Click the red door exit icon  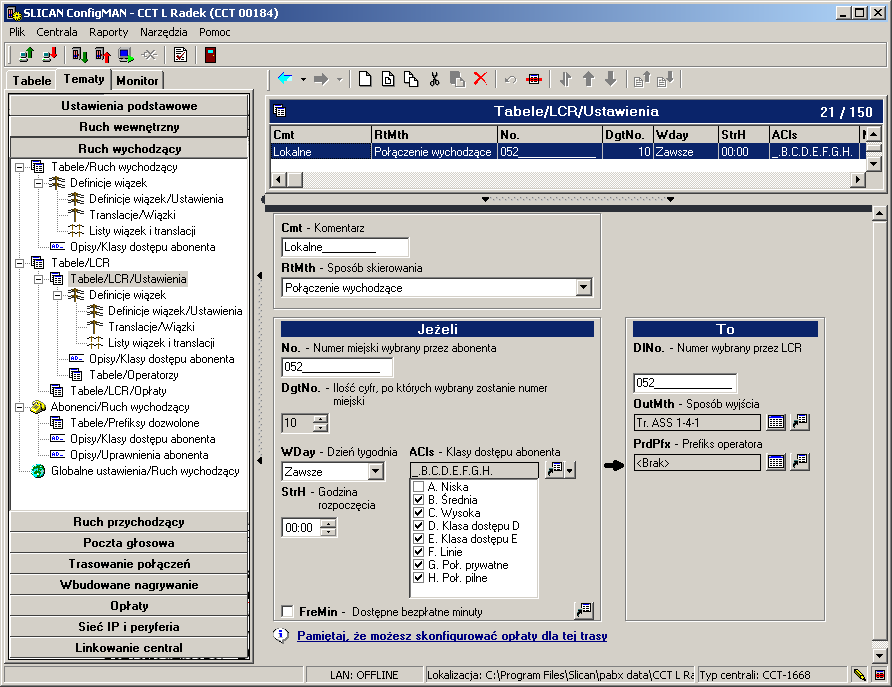tap(210, 55)
